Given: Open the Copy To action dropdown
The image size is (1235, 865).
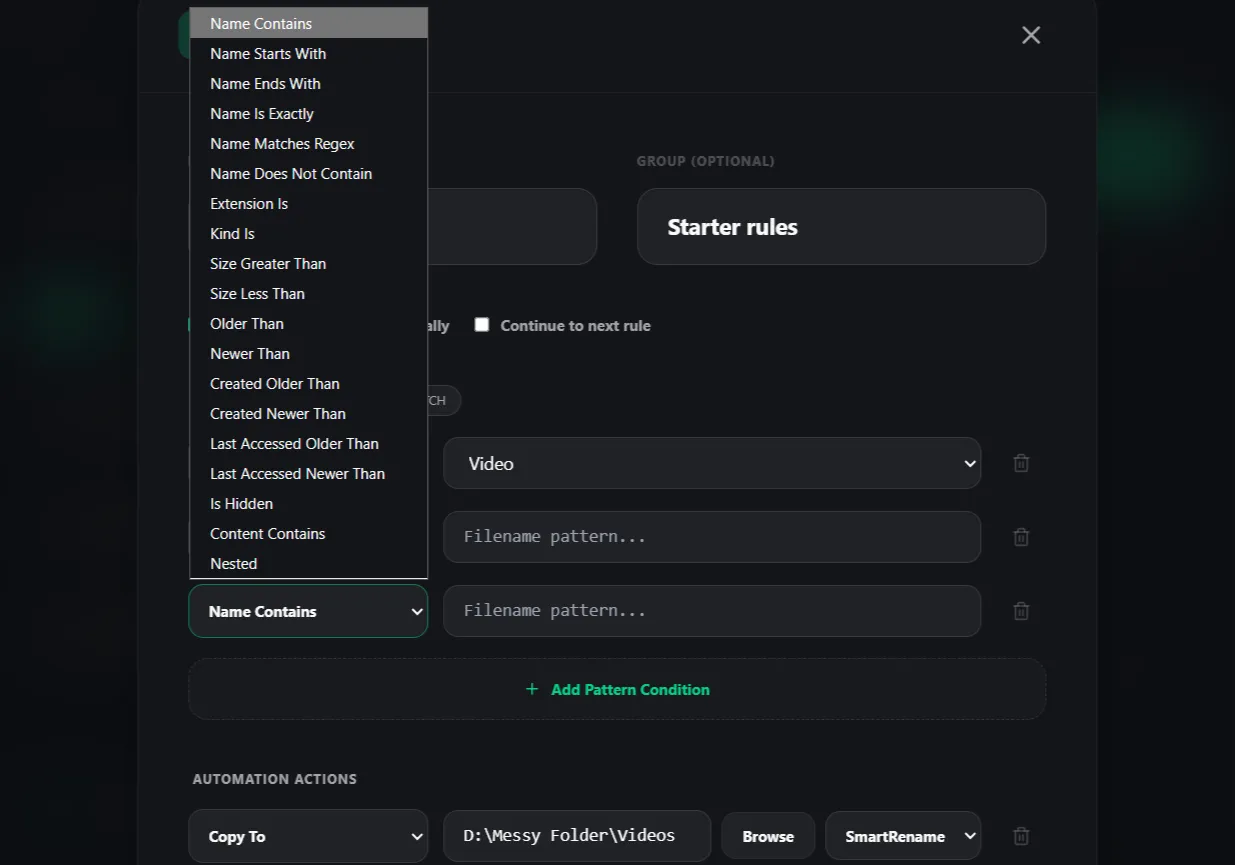Looking at the screenshot, I should pos(308,836).
